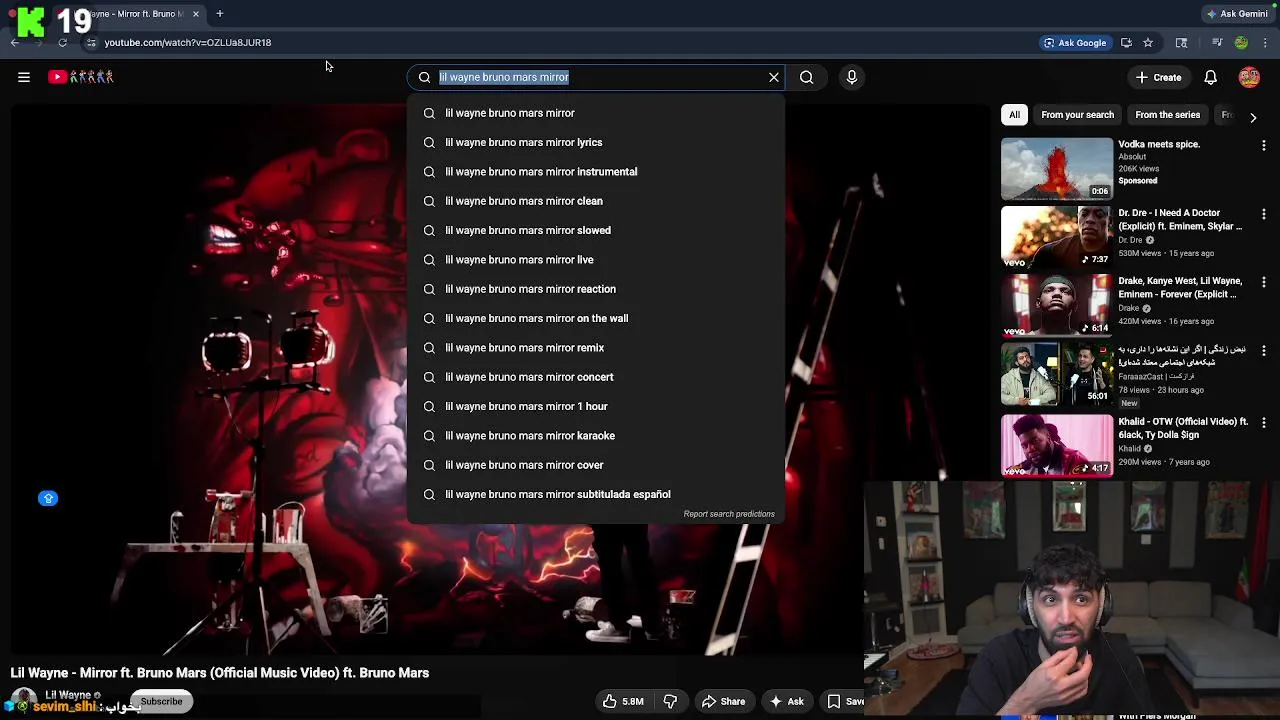The image size is (1280, 720).
Task: Like the video (5.8M)
Action: pyautogui.click(x=624, y=702)
